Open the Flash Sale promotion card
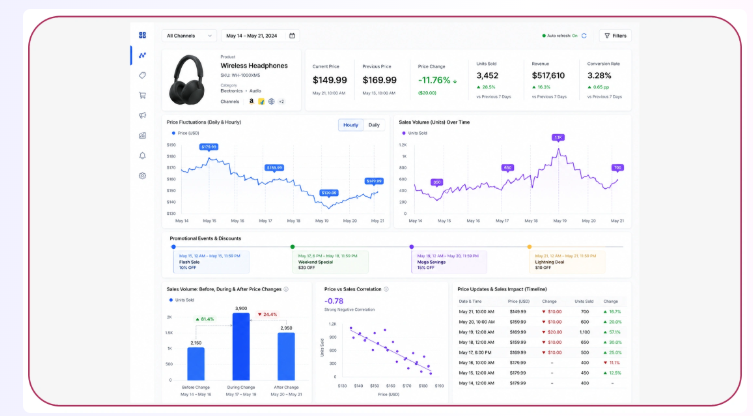This screenshot has width=753, height=416. tap(211, 262)
